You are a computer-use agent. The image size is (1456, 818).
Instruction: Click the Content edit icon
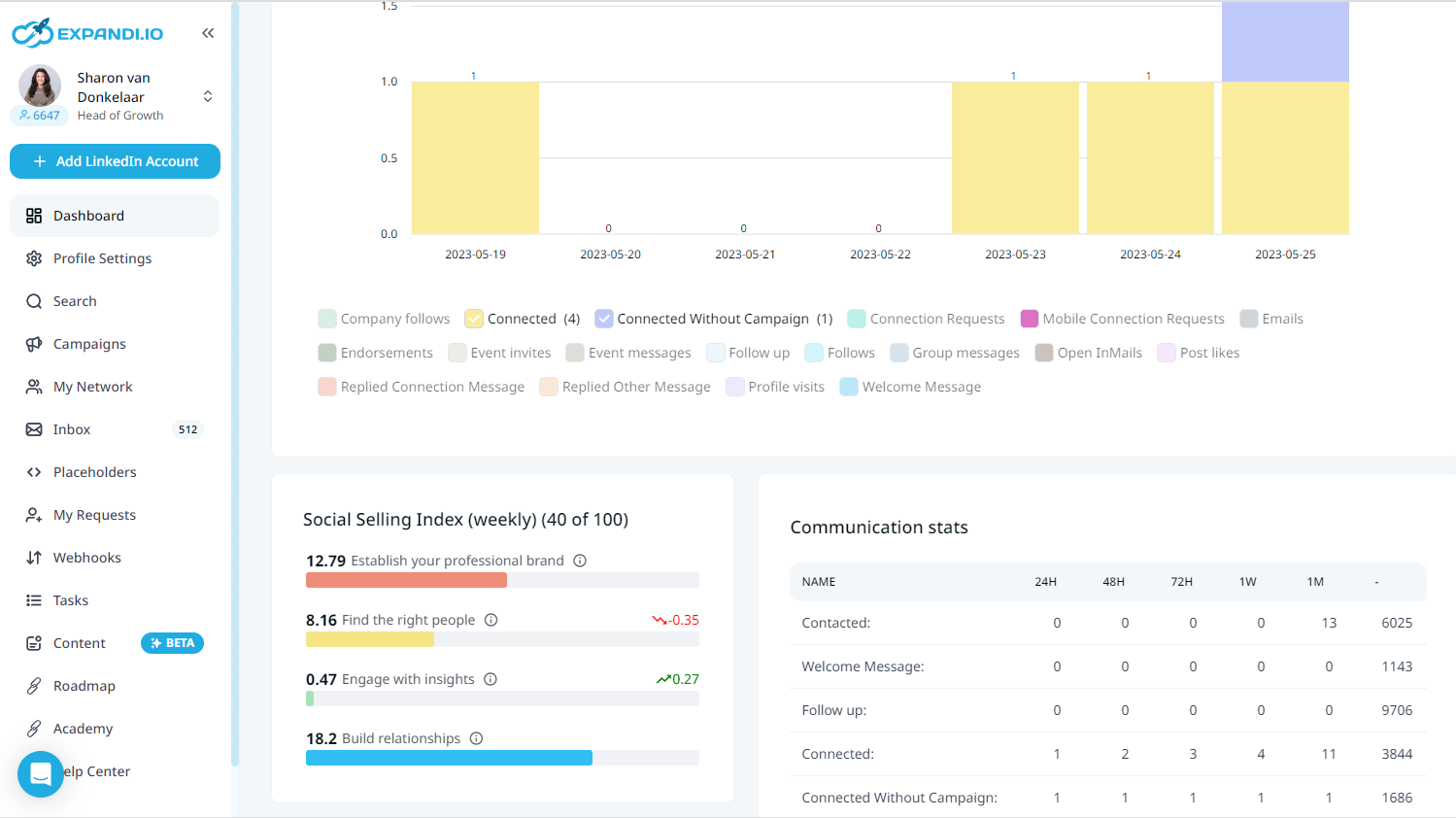[x=34, y=643]
